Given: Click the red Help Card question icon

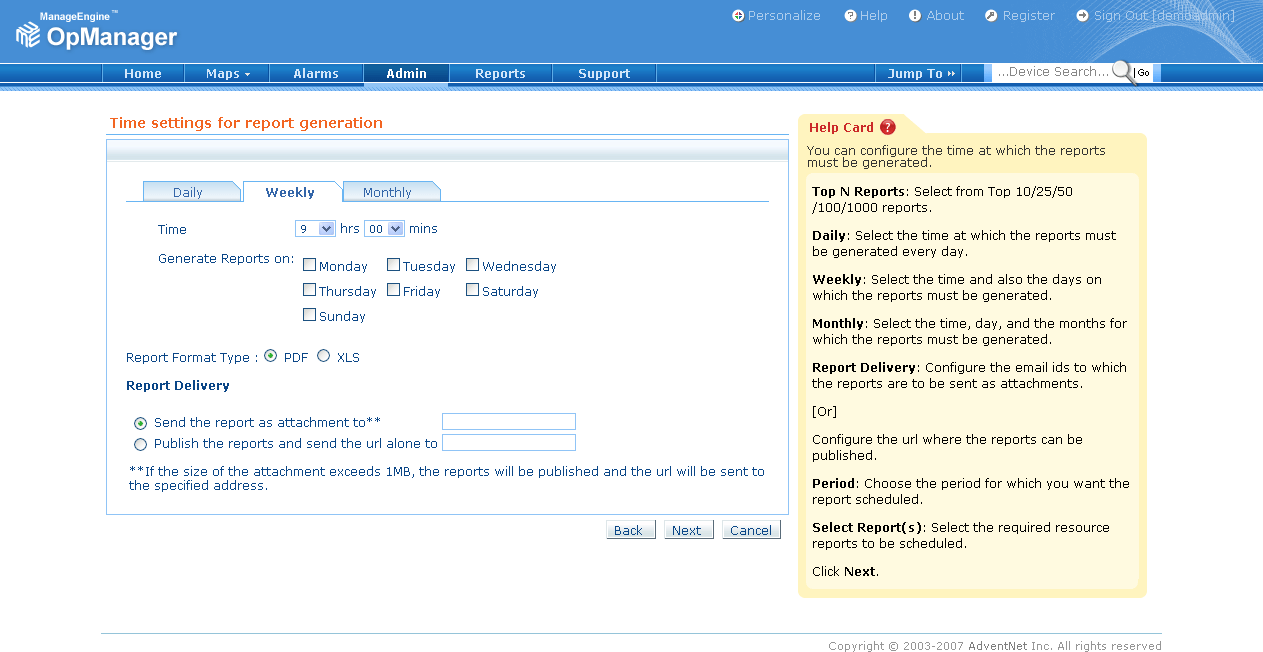Looking at the screenshot, I should coord(888,127).
